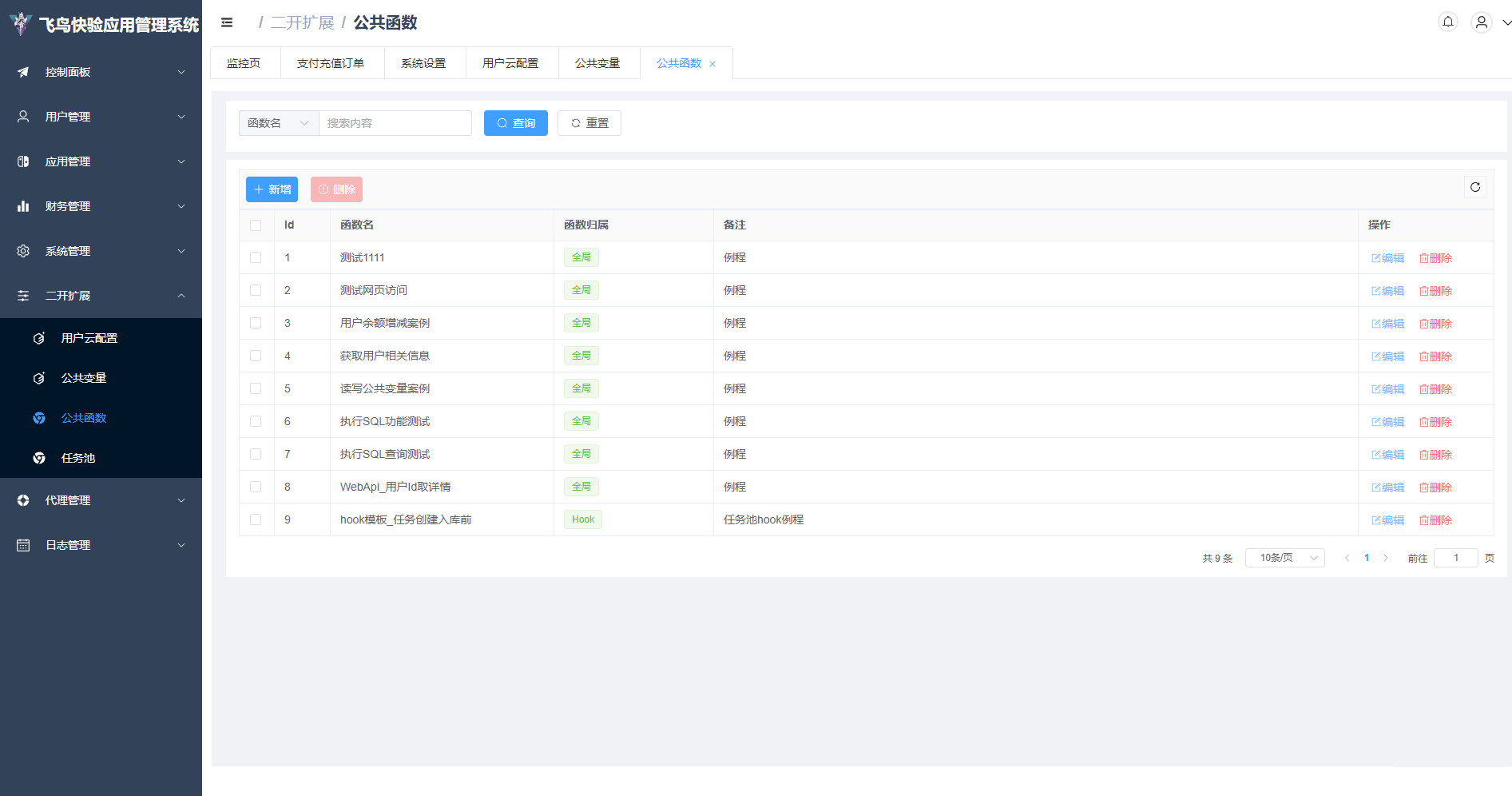
Task: Close the 公共函数 tab with its X
Action: [x=712, y=64]
